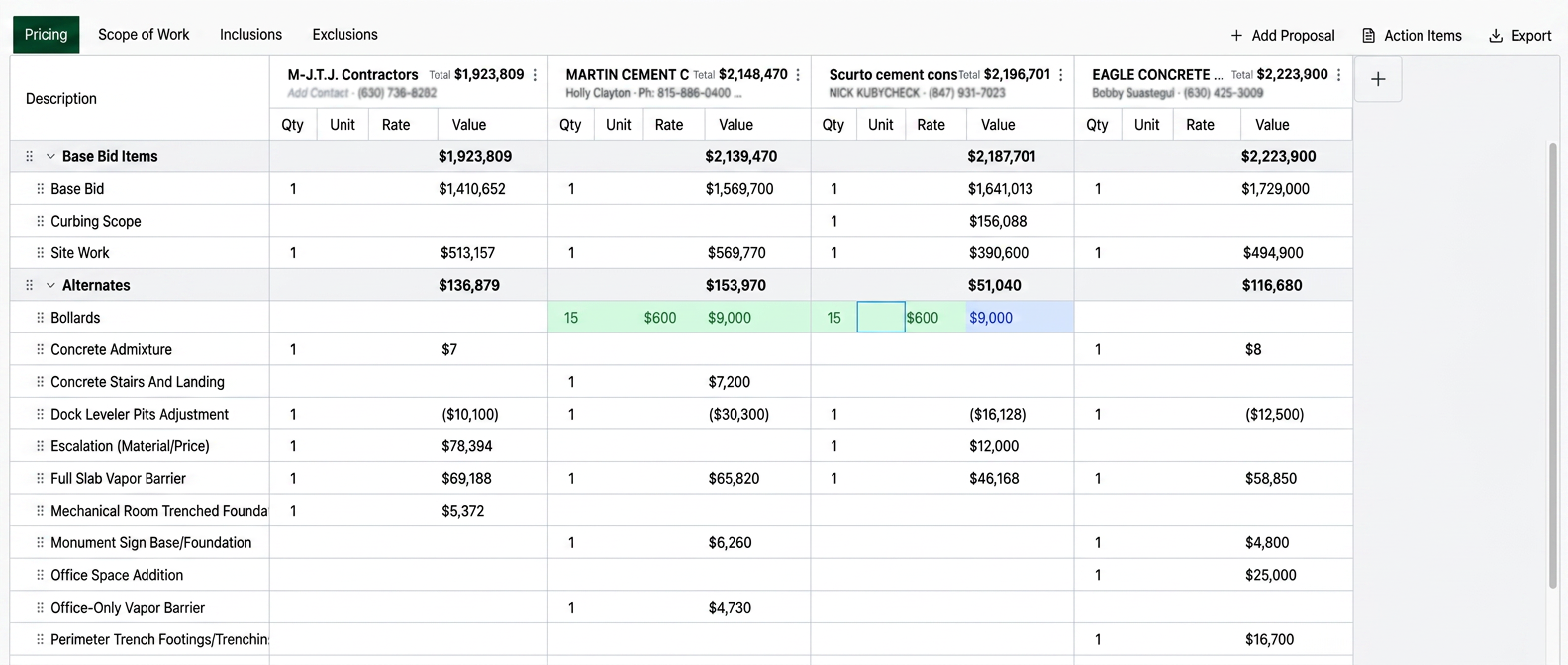This screenshot has width=1568, height=665.
Task: Click the Value header under Scurto cement
Action: pyautogui.click(x=998, y=125)
